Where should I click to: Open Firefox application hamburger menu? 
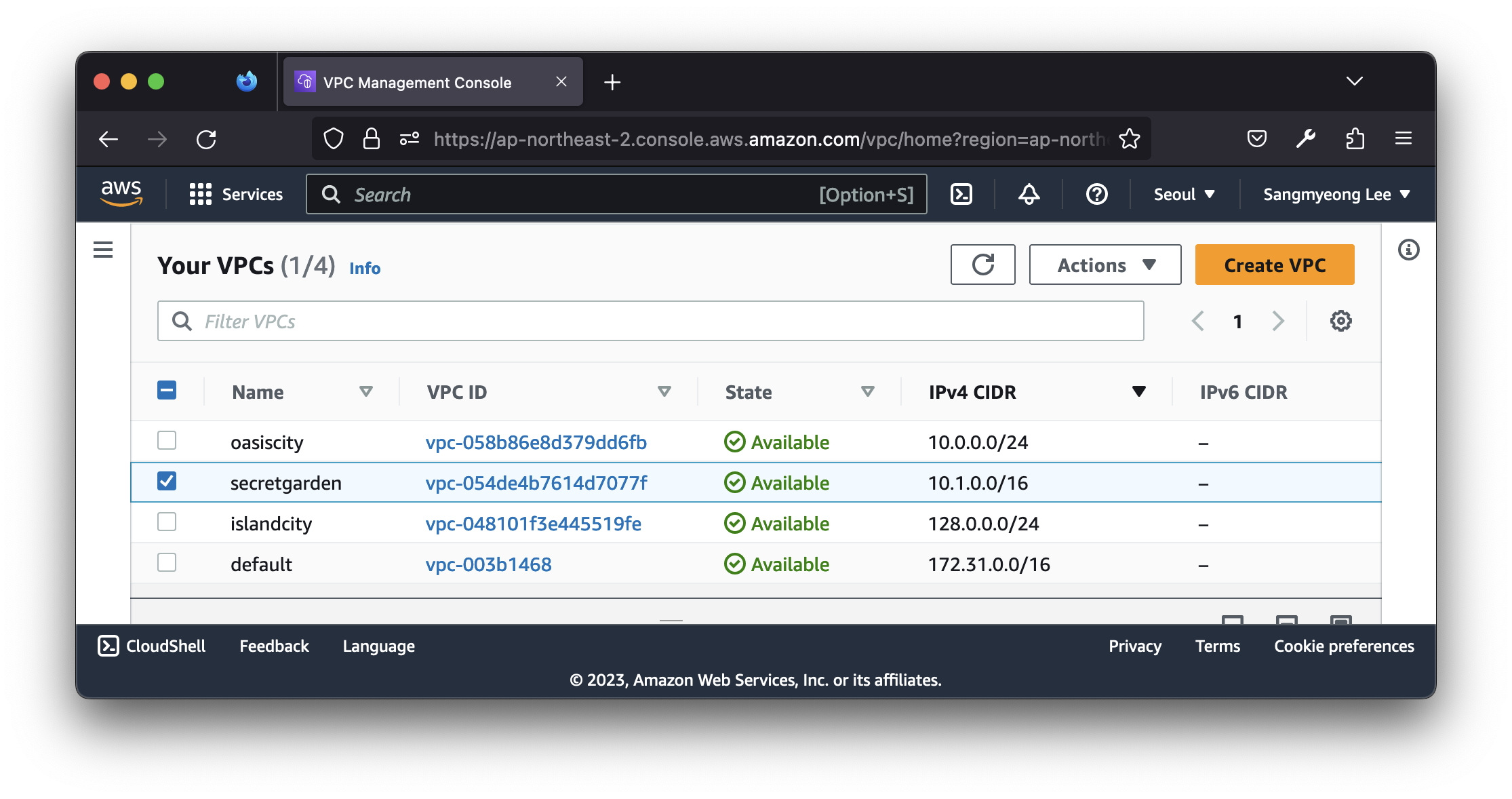pyautogui.click(x=1404, y=138)
